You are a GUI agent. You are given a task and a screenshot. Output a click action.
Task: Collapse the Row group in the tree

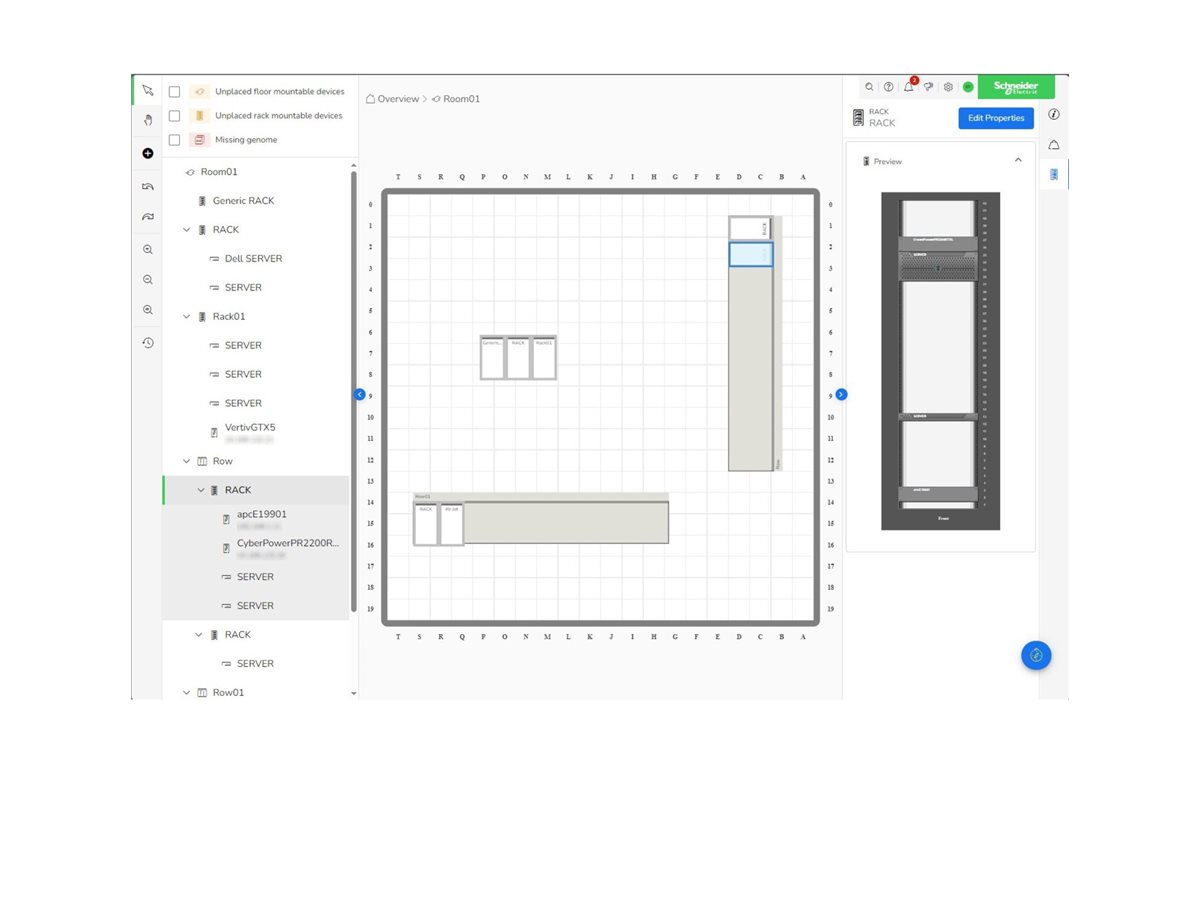click(186, 461)
